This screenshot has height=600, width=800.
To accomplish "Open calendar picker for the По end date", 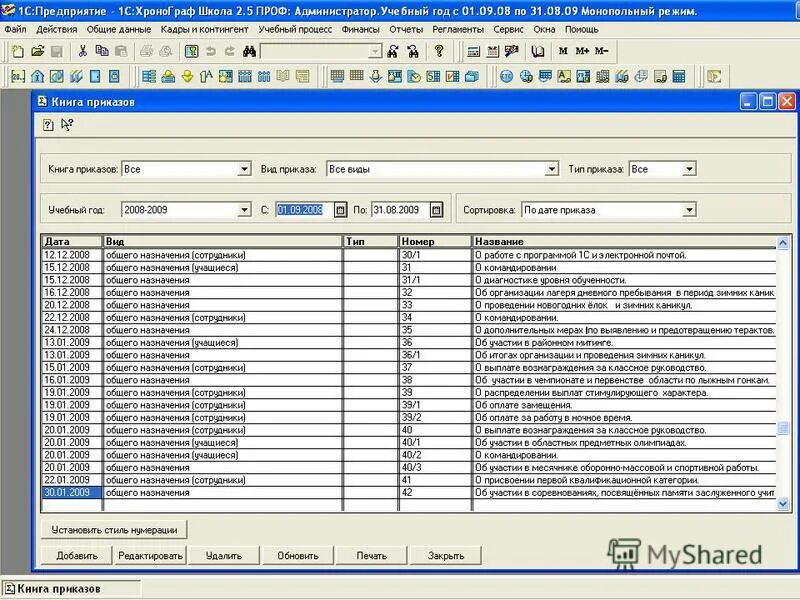I will (x=436, y=210).
